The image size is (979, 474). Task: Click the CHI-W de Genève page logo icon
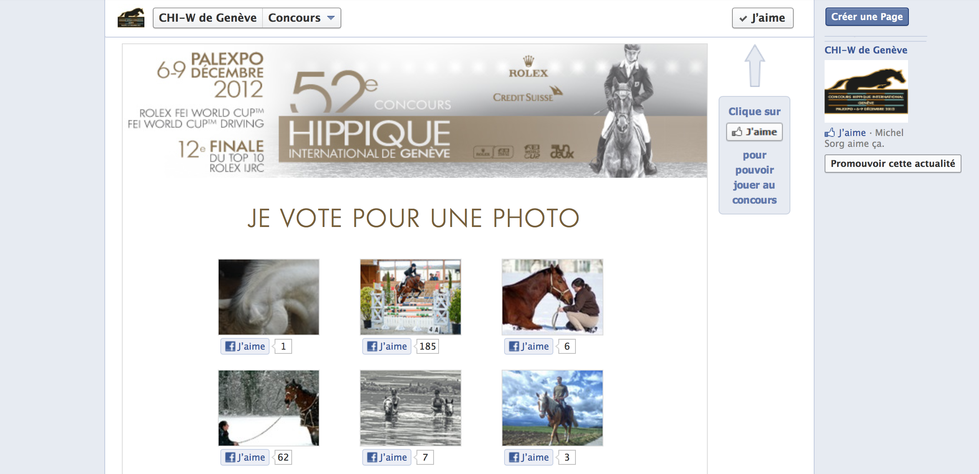(130, 17)
